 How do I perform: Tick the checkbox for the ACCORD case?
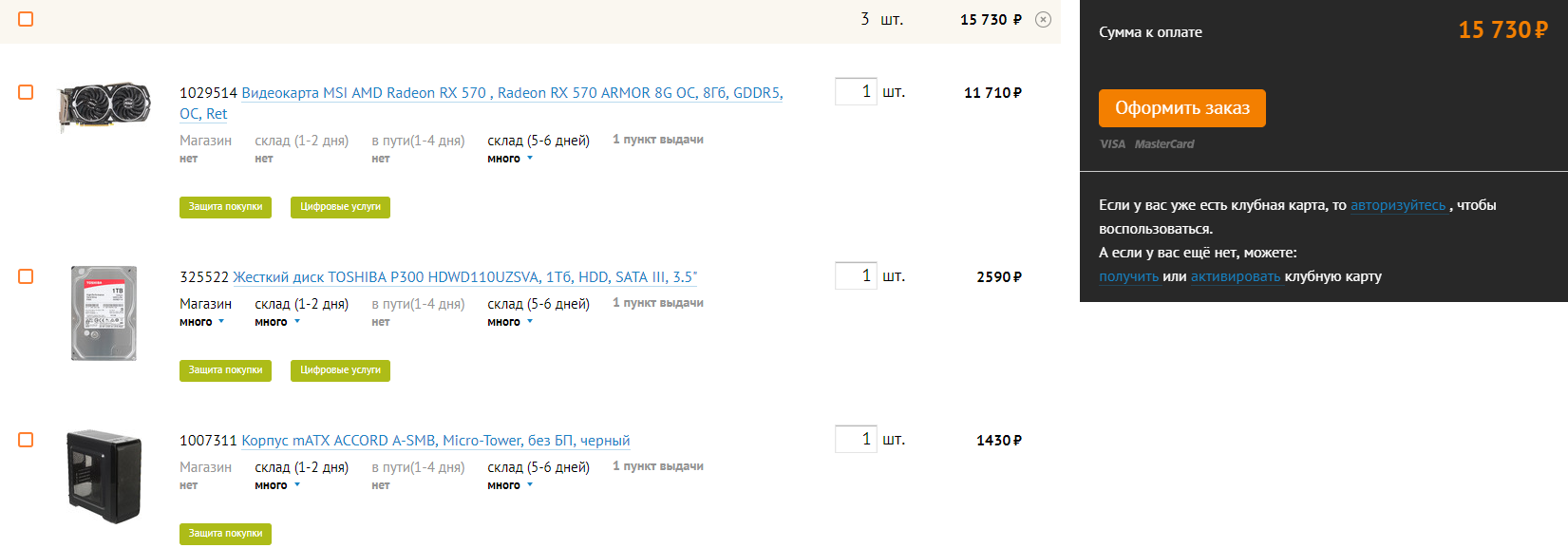(x=26, y=440)
